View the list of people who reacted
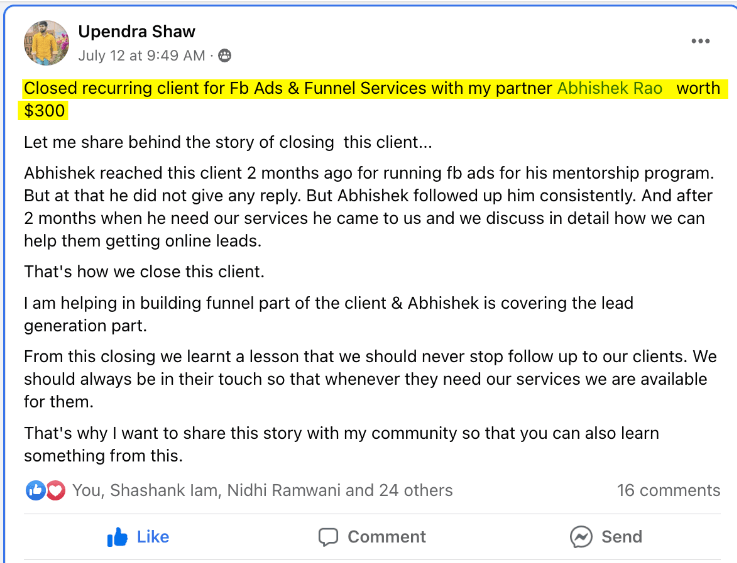Image resolution: width=737 pixels, height=563 pixels. [262, 490]
